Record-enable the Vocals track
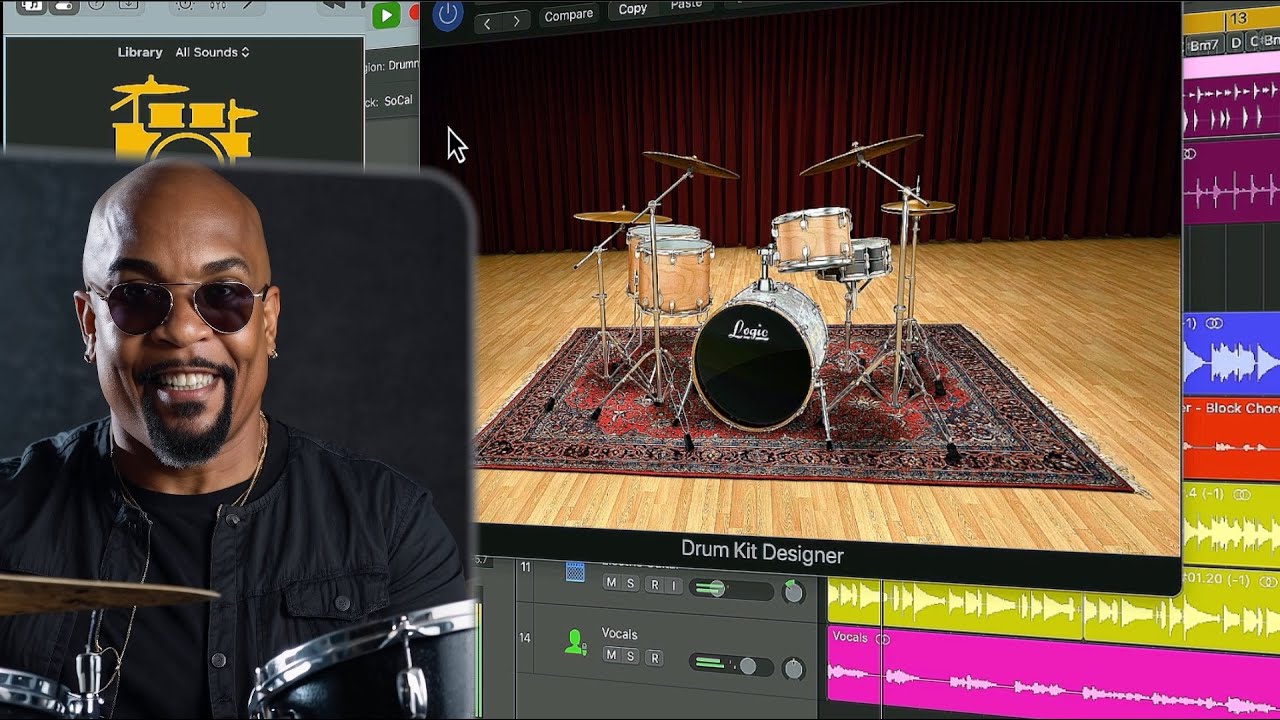The image size is (1280, 720). point(655,657)
